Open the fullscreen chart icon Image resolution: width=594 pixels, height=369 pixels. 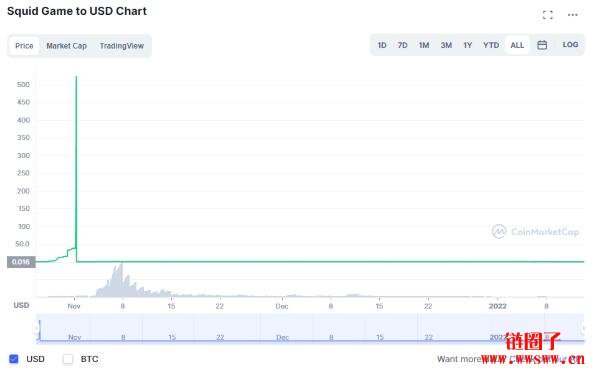point(547,15)
